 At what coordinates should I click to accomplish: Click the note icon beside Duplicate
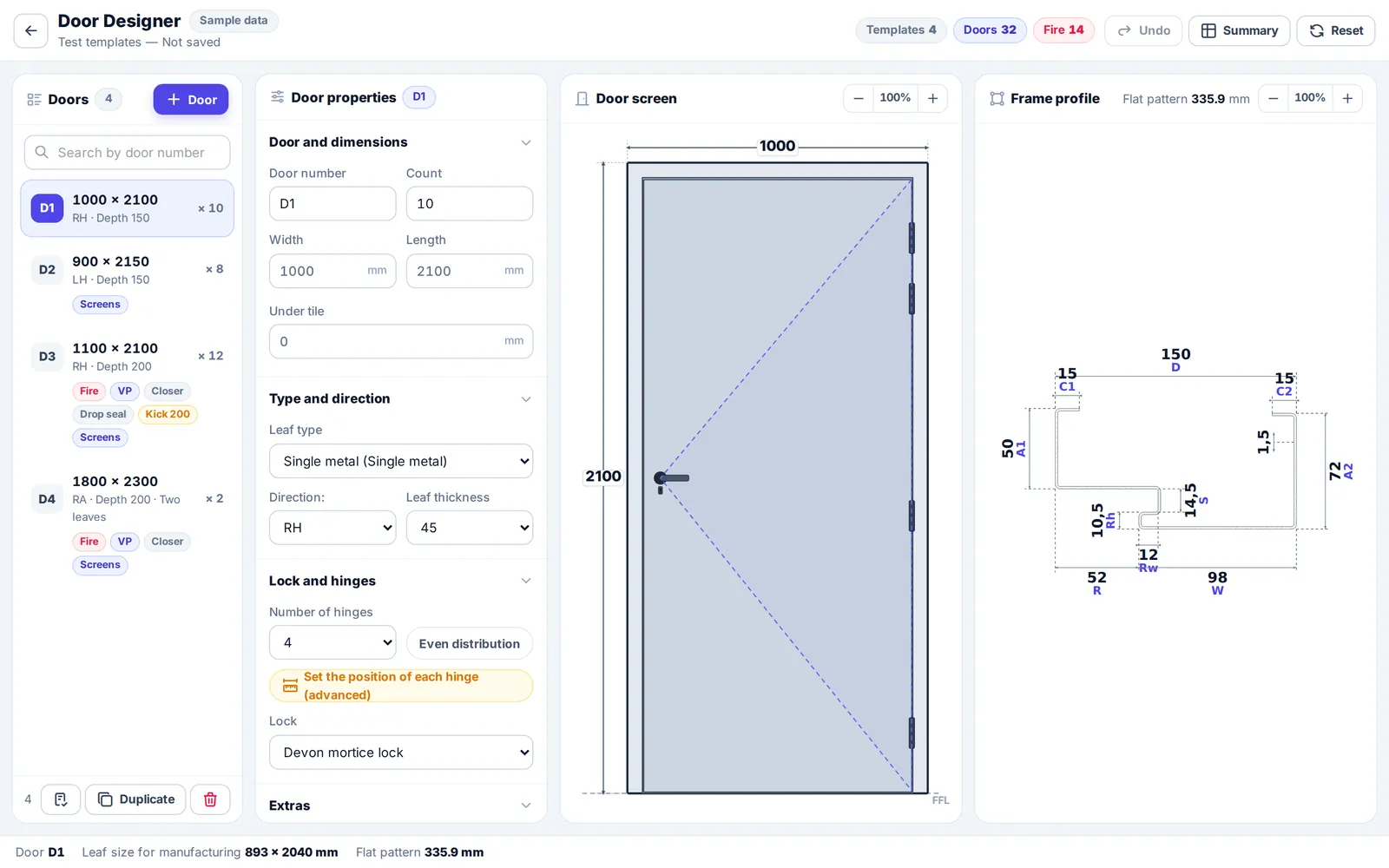pyautogui.click(x=61, y=799)
